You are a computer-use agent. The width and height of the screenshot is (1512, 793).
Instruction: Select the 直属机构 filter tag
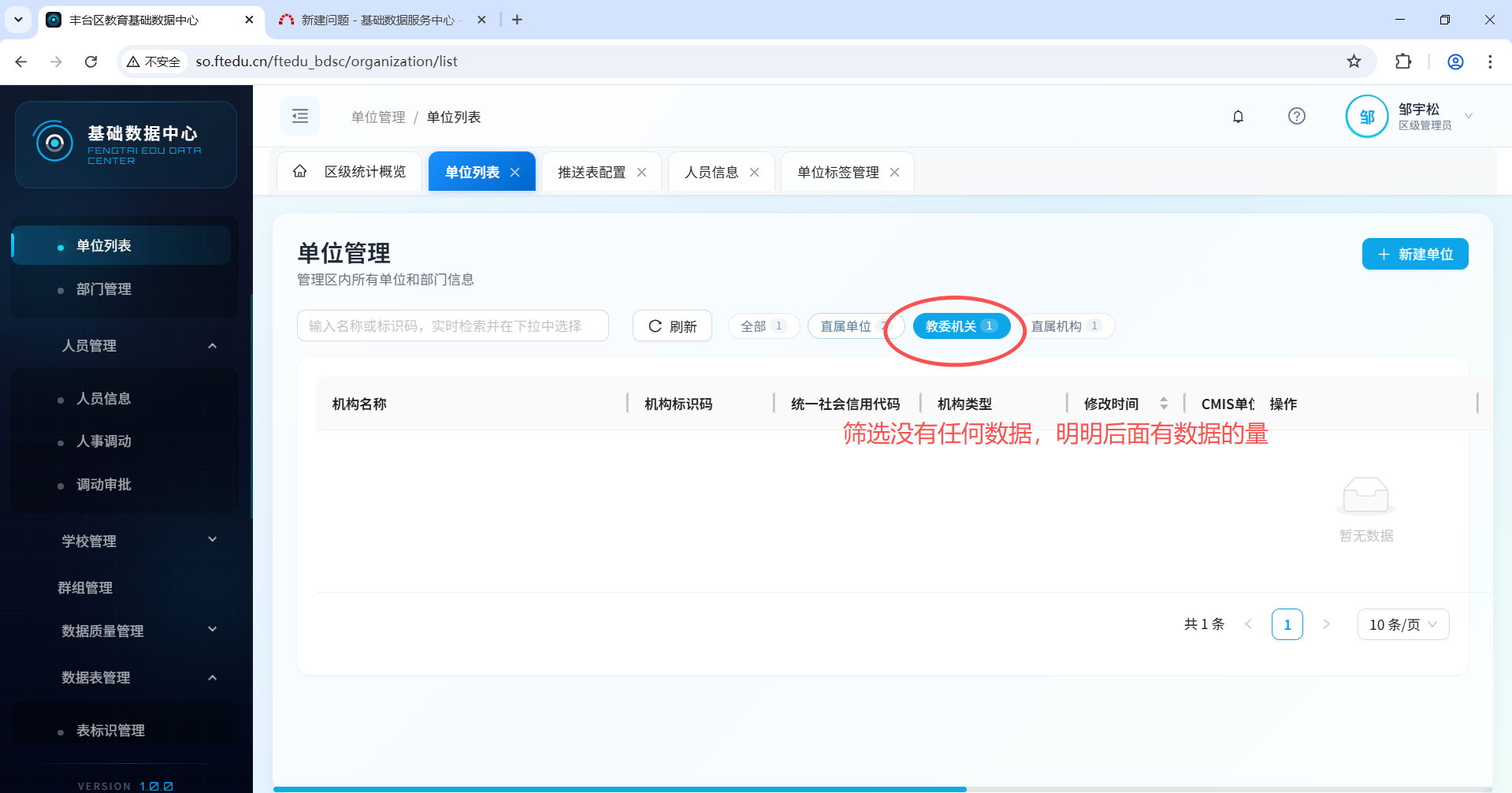[x=1064, y=326]
